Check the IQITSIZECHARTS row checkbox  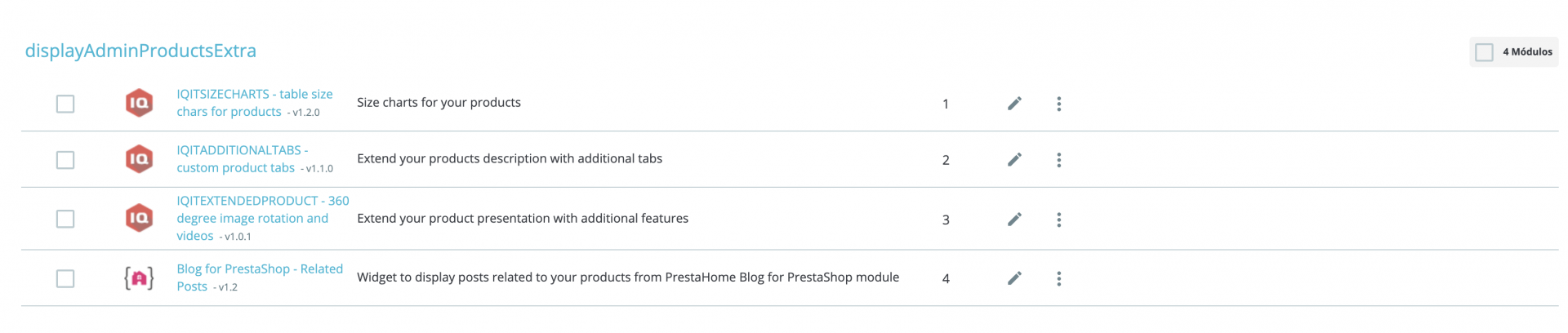[x=65, y=104]
